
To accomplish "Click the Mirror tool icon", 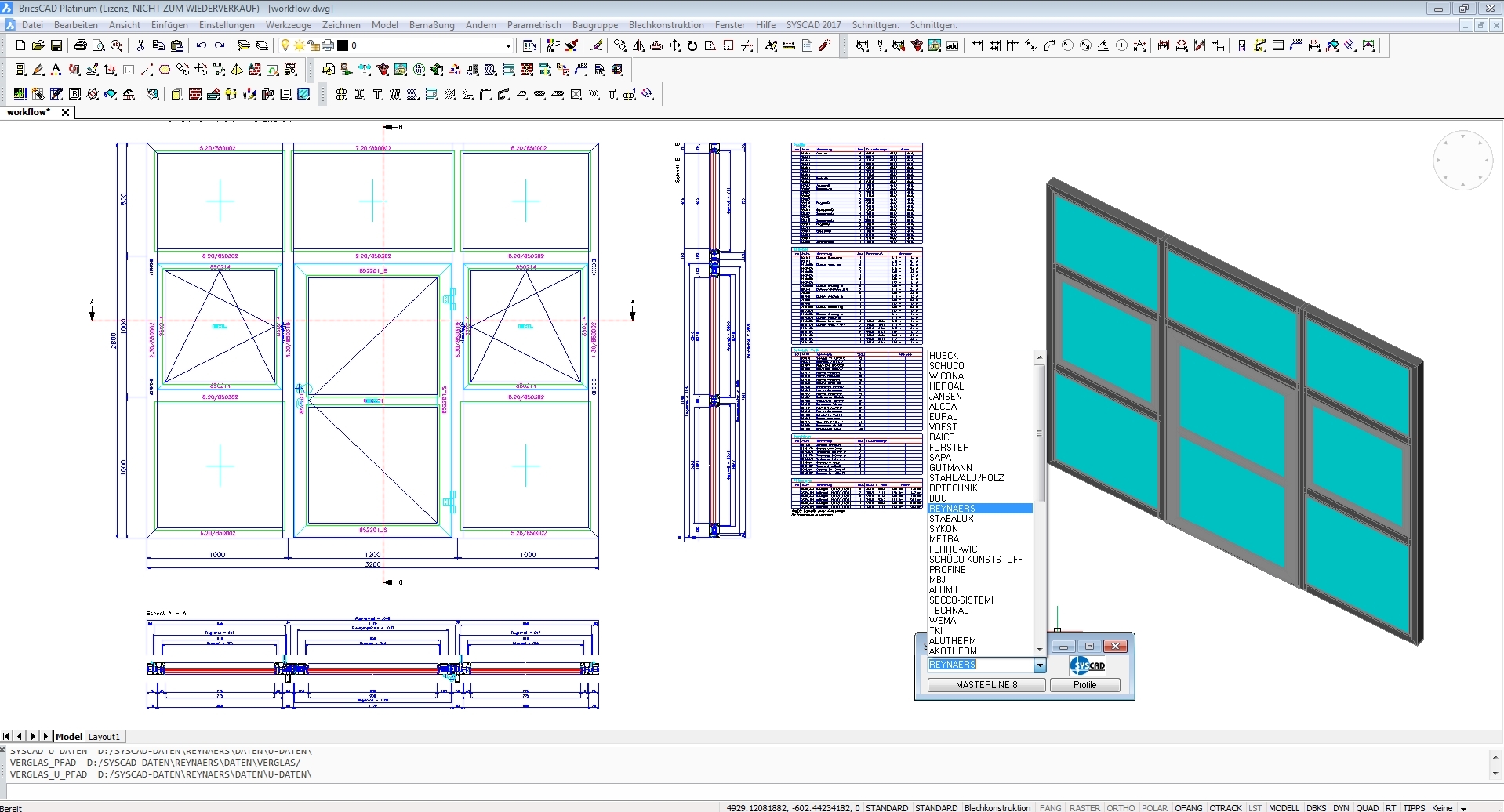I will coord(638,45).
